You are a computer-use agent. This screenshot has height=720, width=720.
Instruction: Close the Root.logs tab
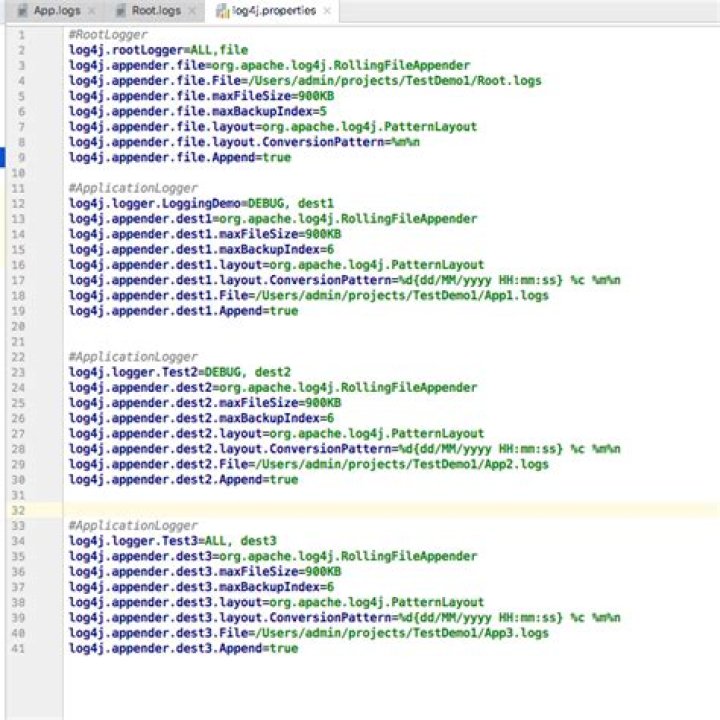tap(192, 11)
